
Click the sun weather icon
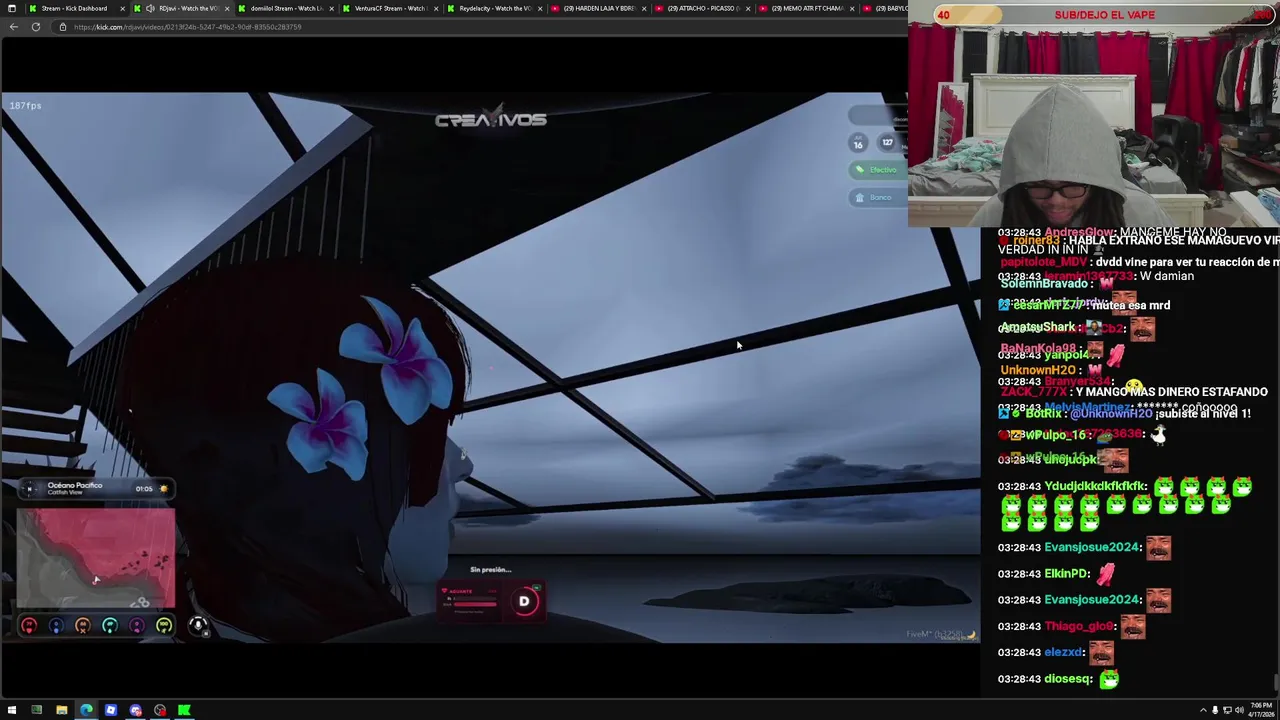pyautogui.click(x=164, y=489)
